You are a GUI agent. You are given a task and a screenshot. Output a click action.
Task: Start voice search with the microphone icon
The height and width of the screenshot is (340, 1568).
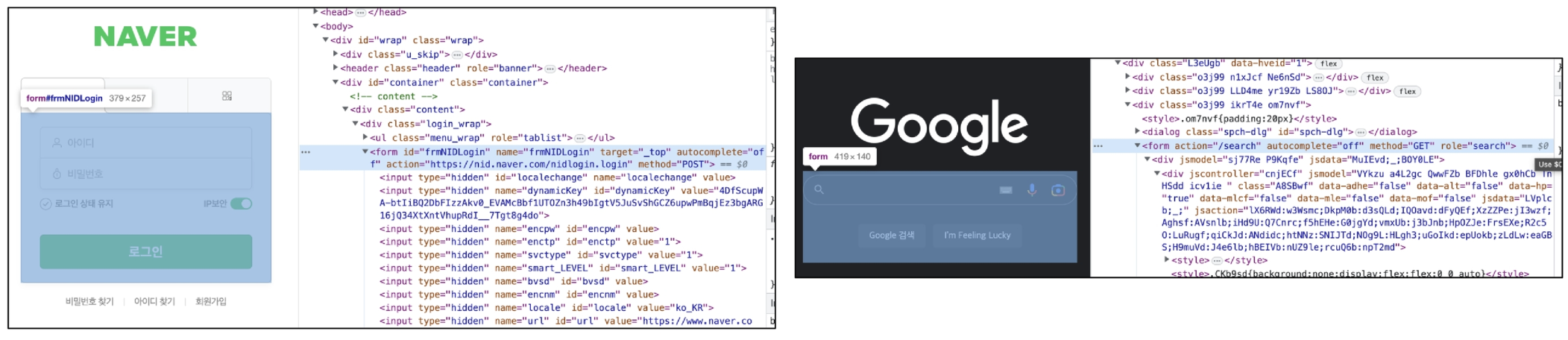pyautogui.click(x=1032, y=190)
